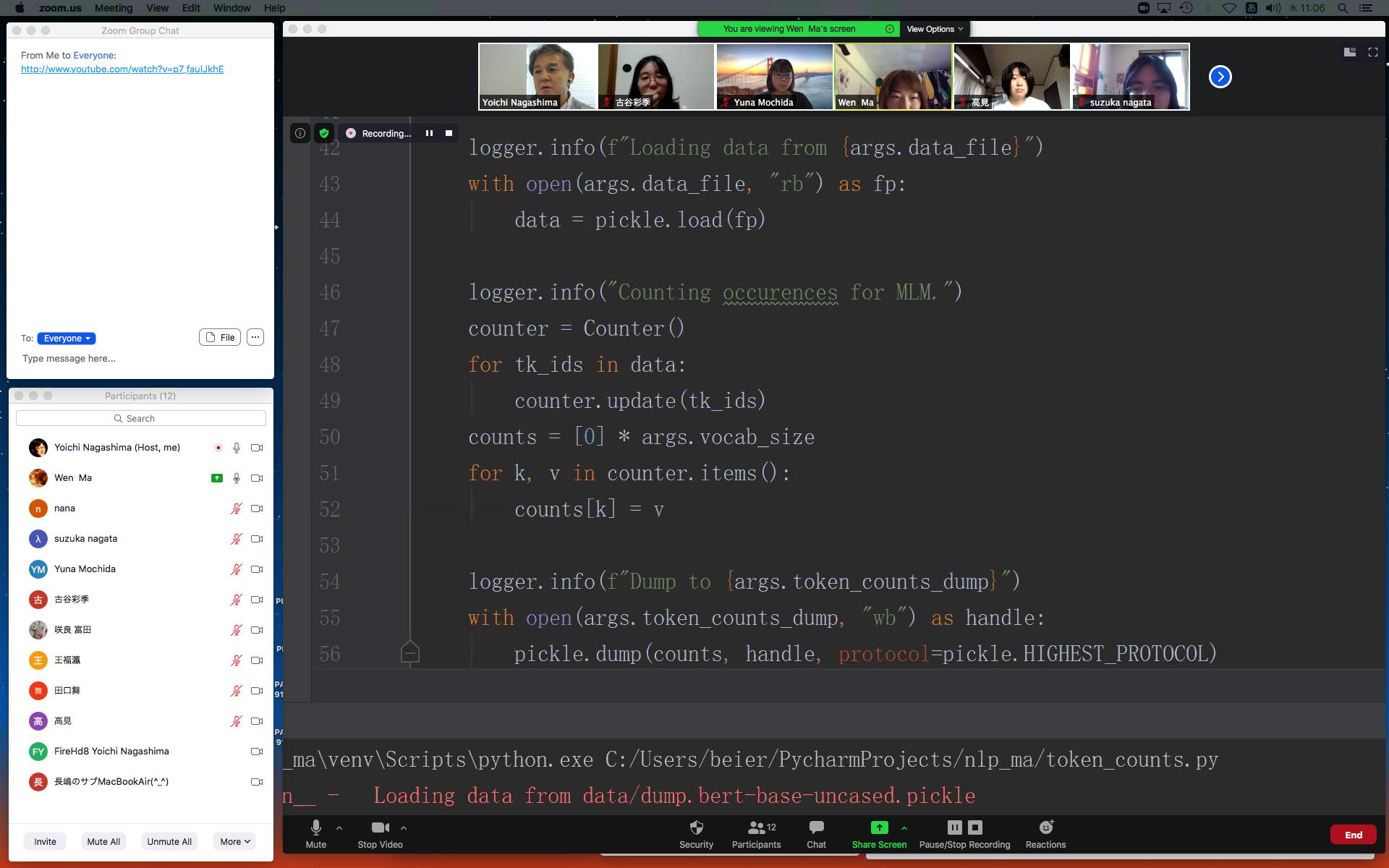This screenshot has height=868, width=1389.
Task: Enter full screen via expand icon
Action: point(1372,52)
